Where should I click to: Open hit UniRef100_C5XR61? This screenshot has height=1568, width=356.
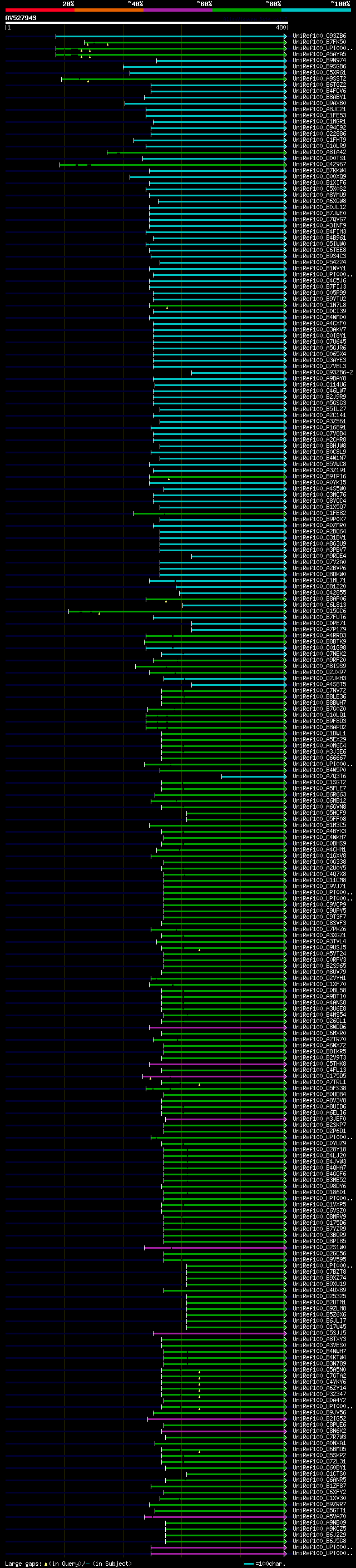click(x=319, y=72)
